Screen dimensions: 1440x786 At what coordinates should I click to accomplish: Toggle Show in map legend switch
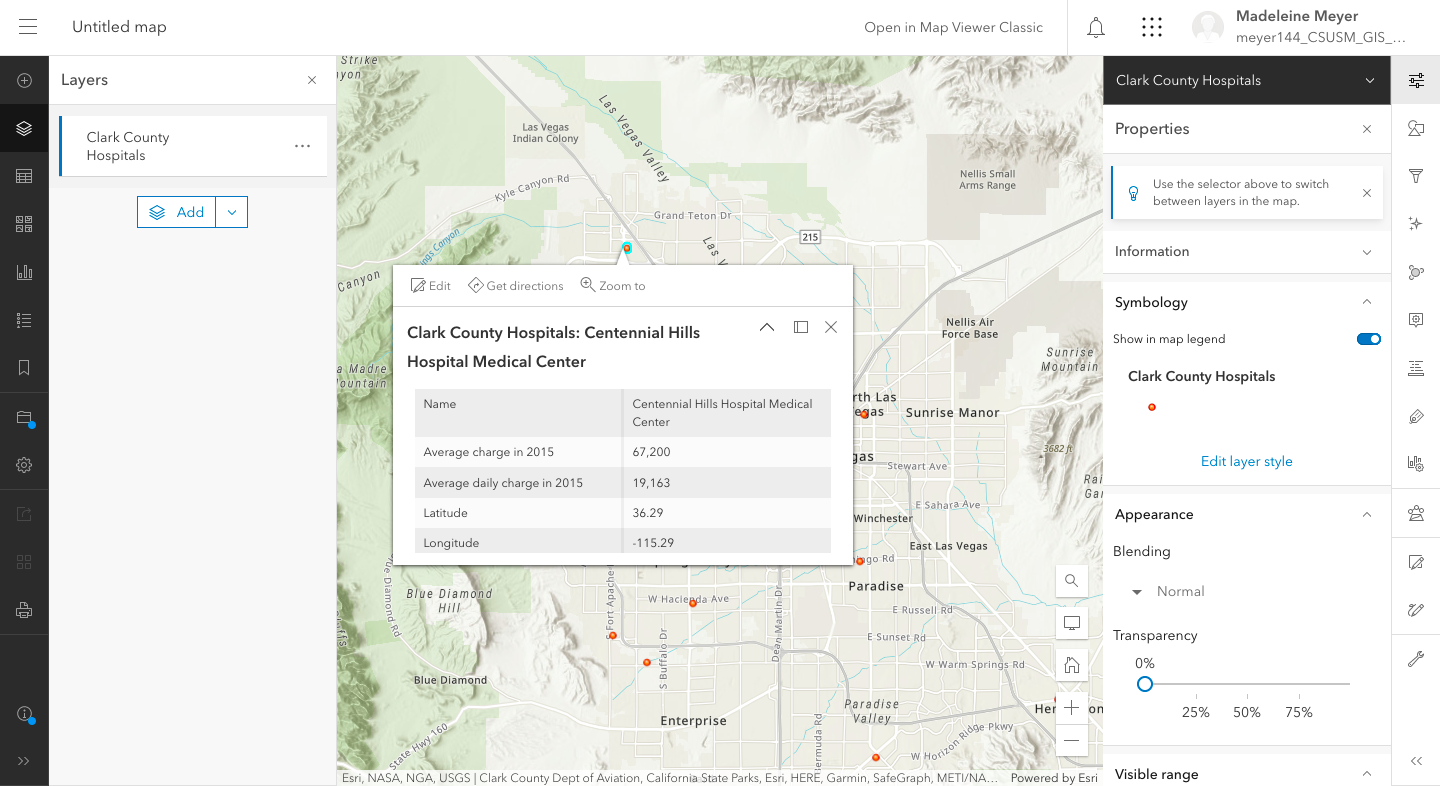point(1368,339)
